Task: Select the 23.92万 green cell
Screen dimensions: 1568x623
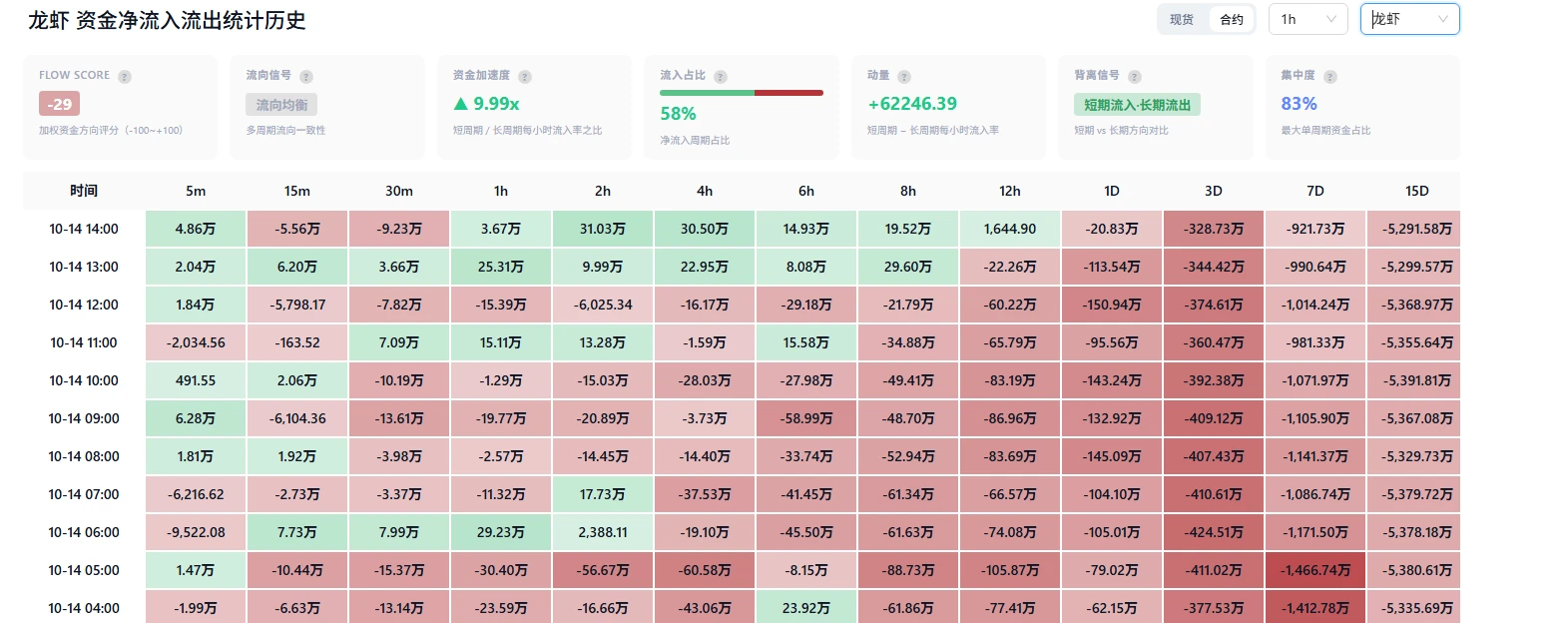Action: [806, 608]
